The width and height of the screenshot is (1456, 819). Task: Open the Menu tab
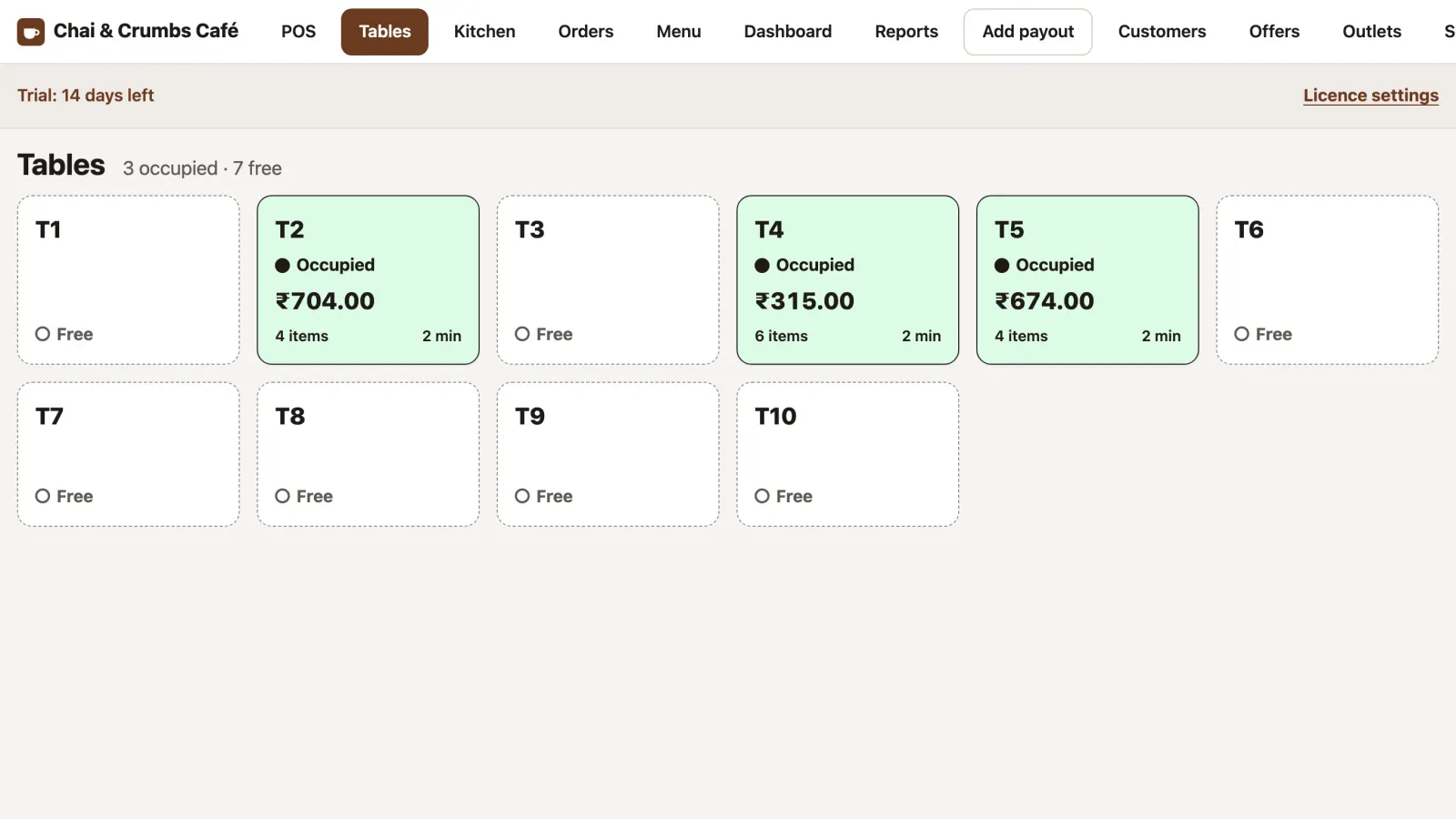(x=679, y=32)
